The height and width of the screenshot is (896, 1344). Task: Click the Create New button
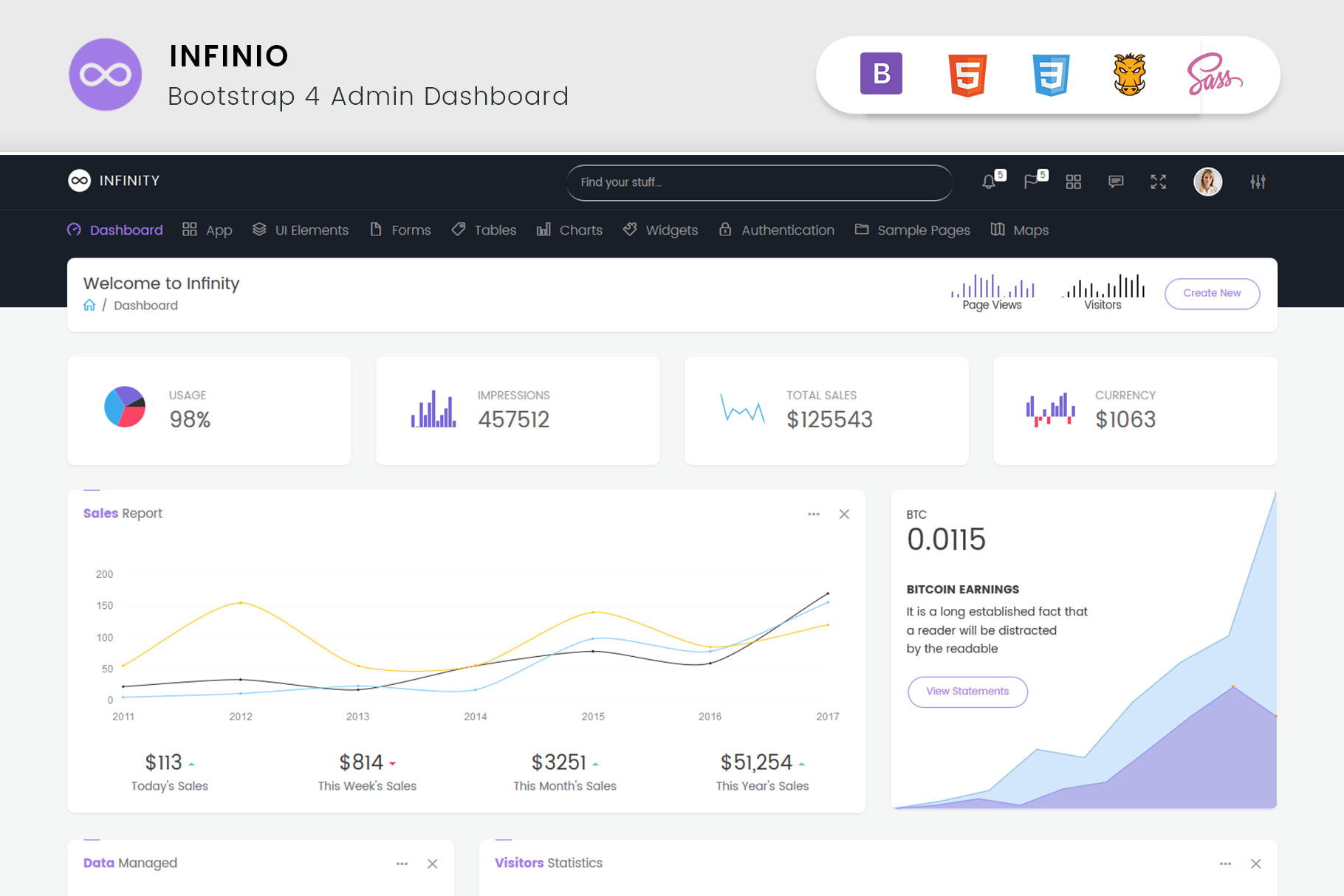pyautogui.click(x=1212, y=294)
